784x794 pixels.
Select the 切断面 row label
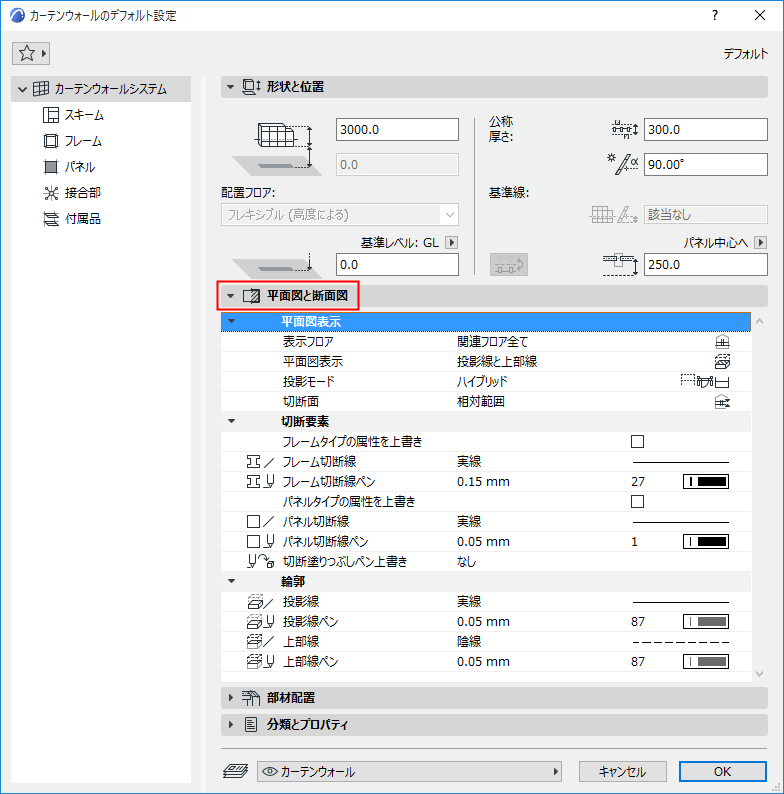[x=301, y=402]
